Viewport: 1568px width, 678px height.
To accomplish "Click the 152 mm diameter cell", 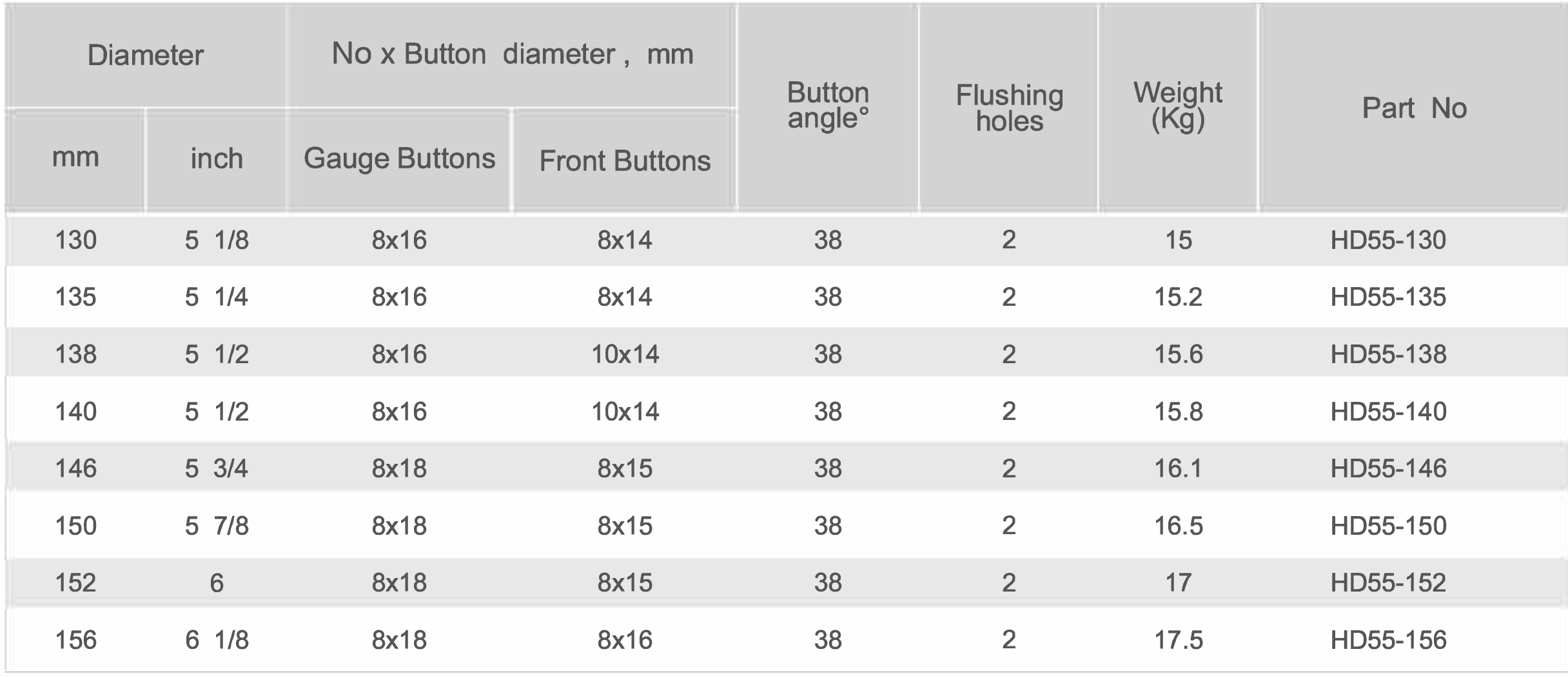I will pos(75,583).
